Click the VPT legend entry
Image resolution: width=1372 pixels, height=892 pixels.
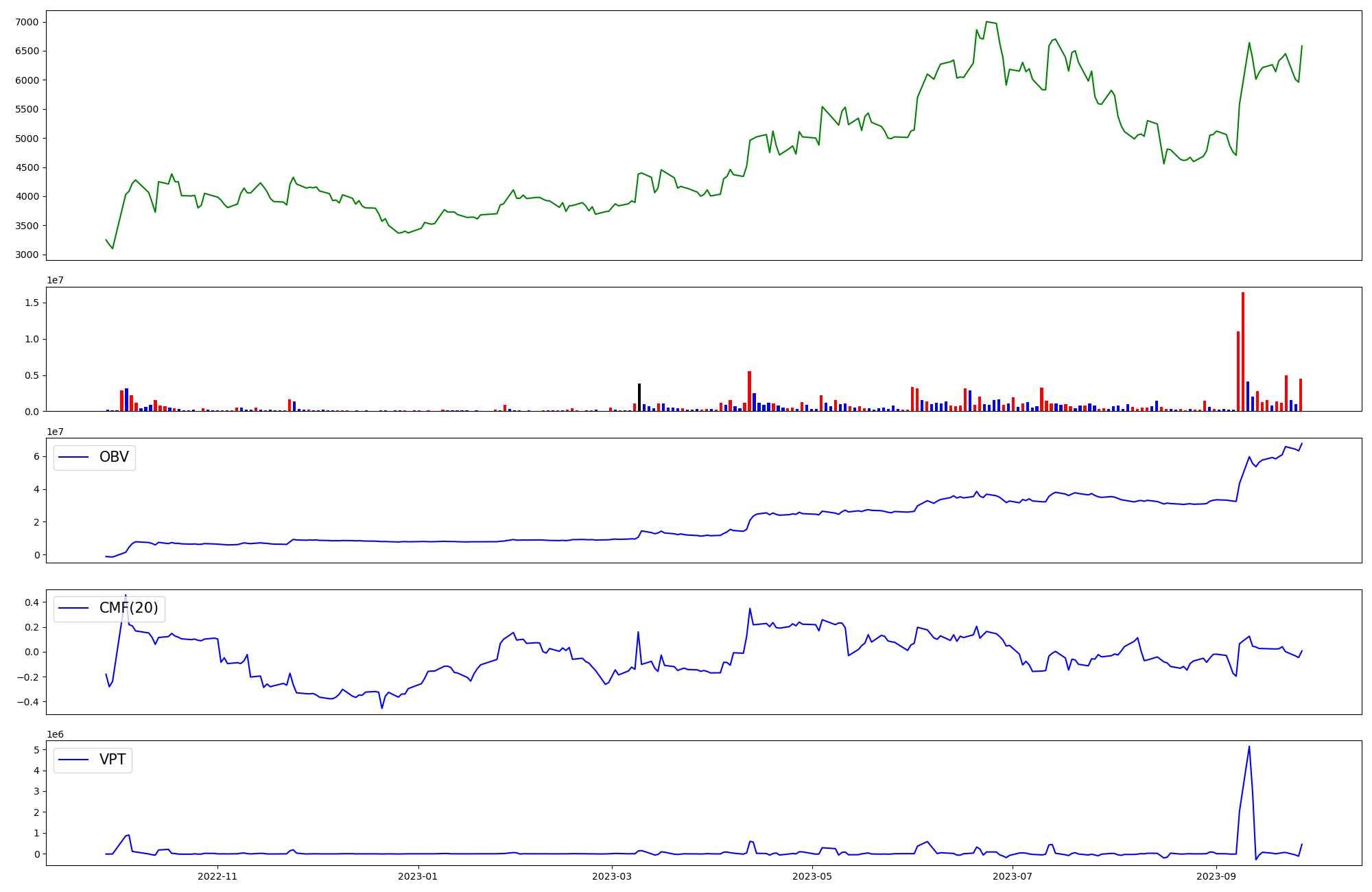(113, 760)
